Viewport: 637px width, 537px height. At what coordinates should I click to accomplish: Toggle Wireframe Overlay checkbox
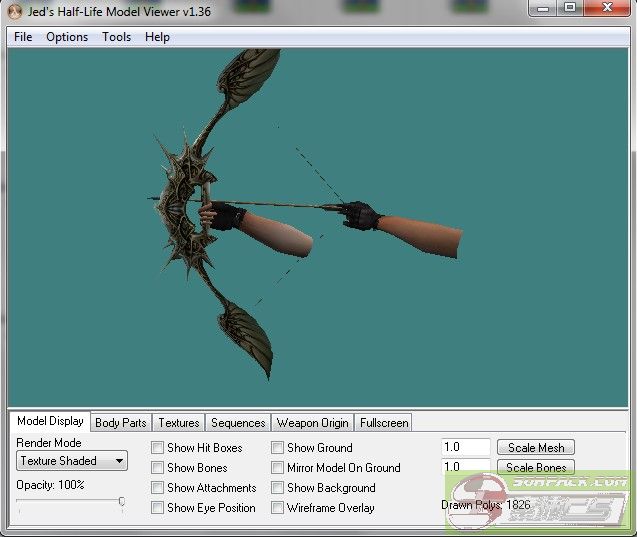(277, 508)
